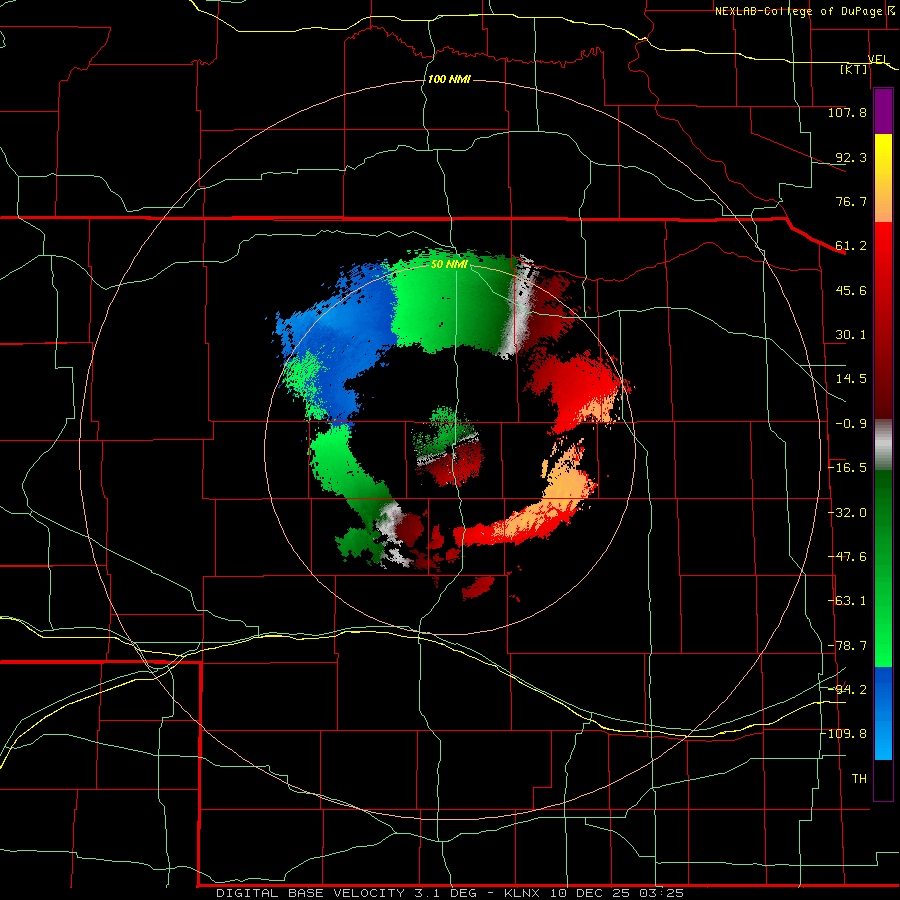Screen dimensions: 900x900
Task: Select the TH label under the scale
Action: pos(859,779)
